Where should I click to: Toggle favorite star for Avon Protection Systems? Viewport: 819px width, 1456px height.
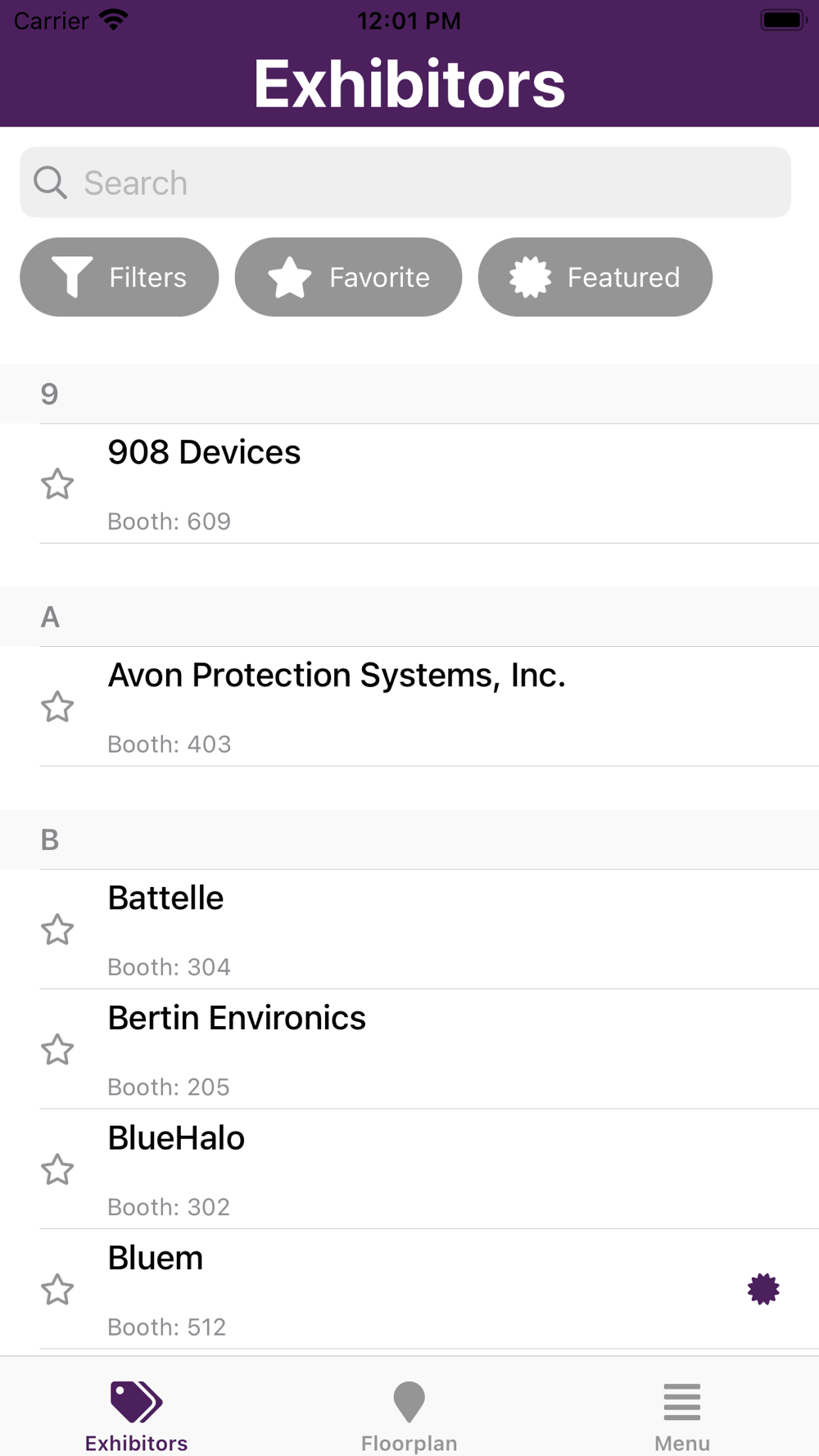(57, 707)
